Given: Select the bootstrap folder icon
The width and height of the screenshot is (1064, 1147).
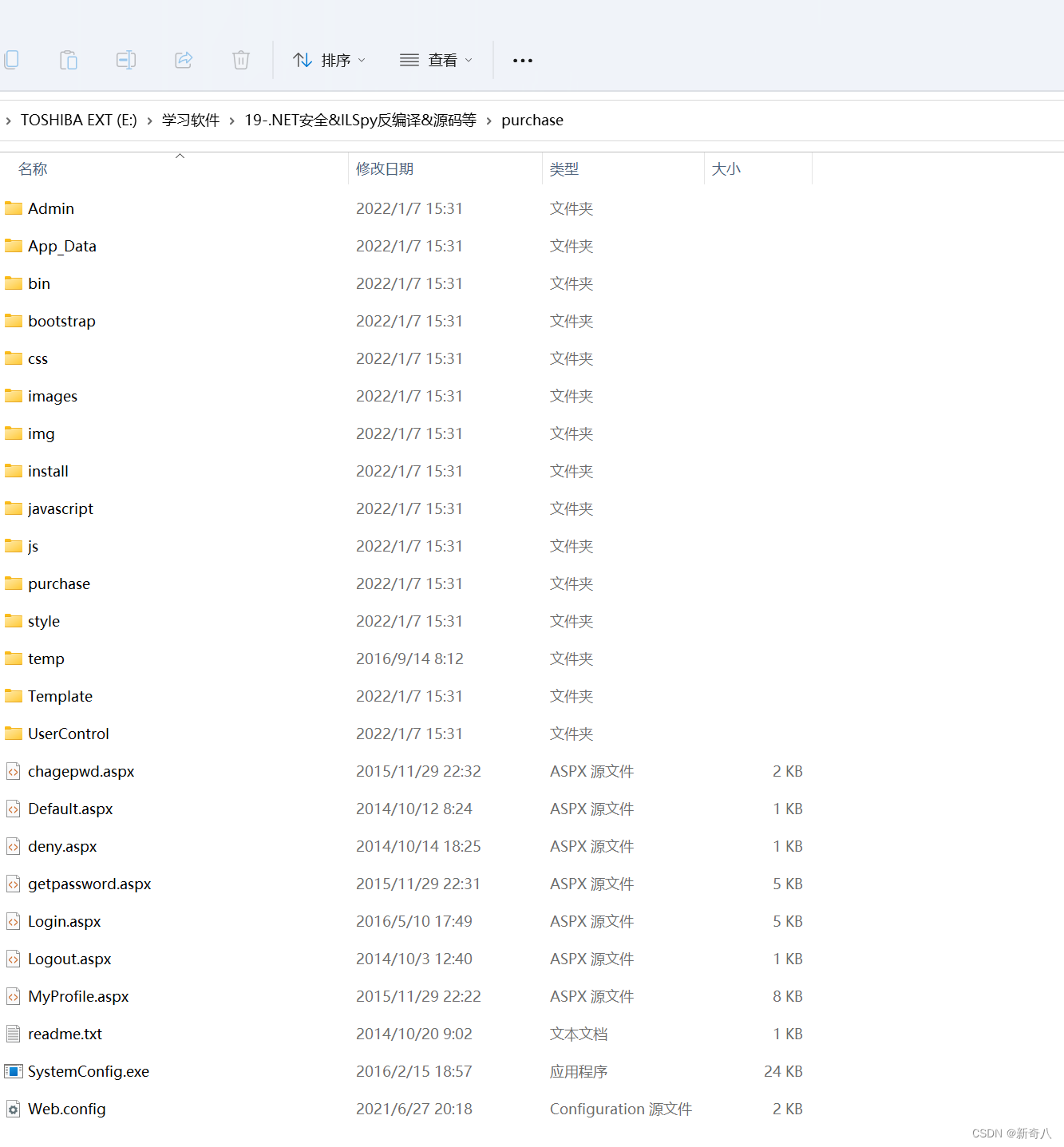Looking at the screenshot, I should (14, 321).
